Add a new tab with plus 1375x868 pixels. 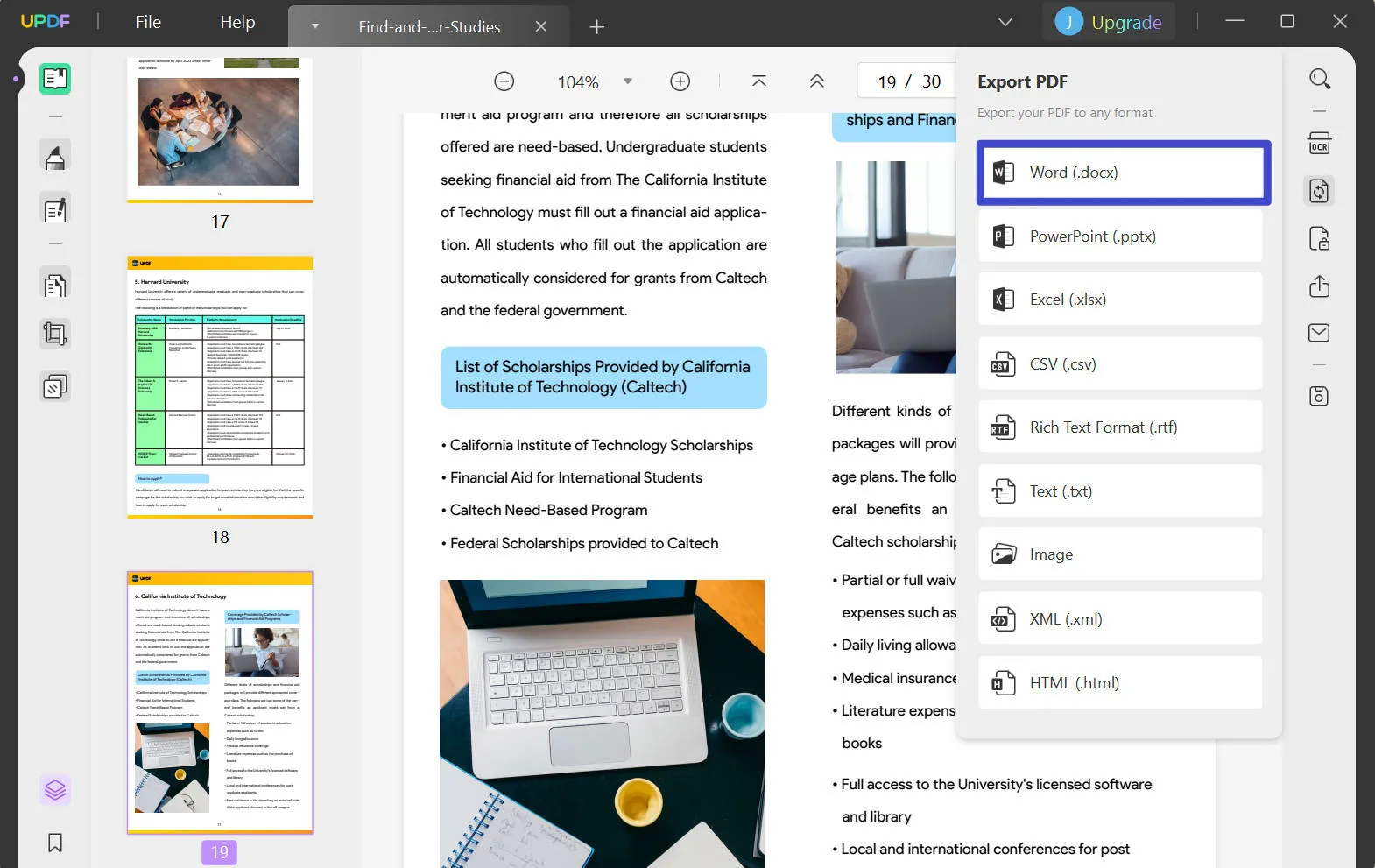point(597,27)
